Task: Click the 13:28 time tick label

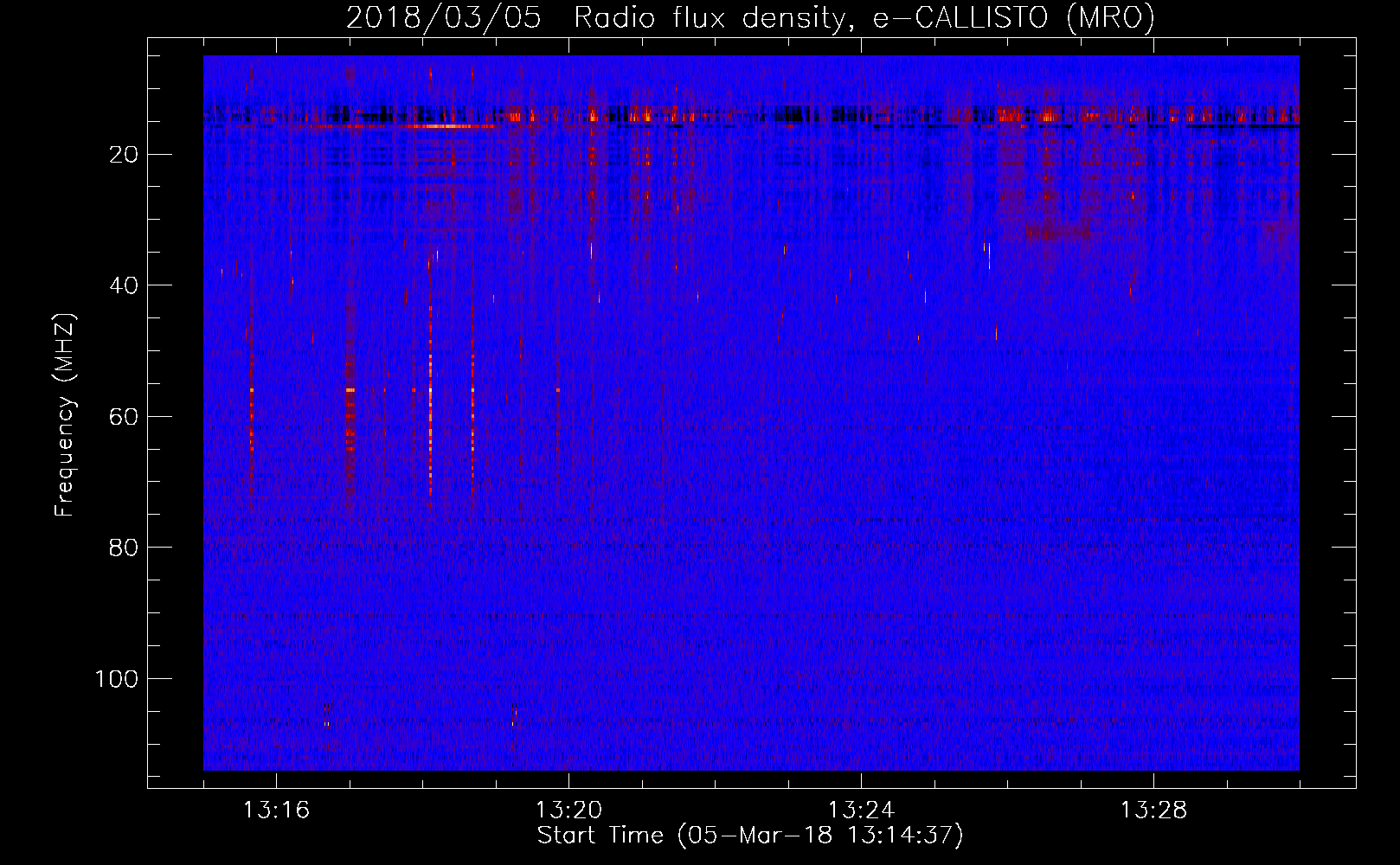Action: point(1153,811)
